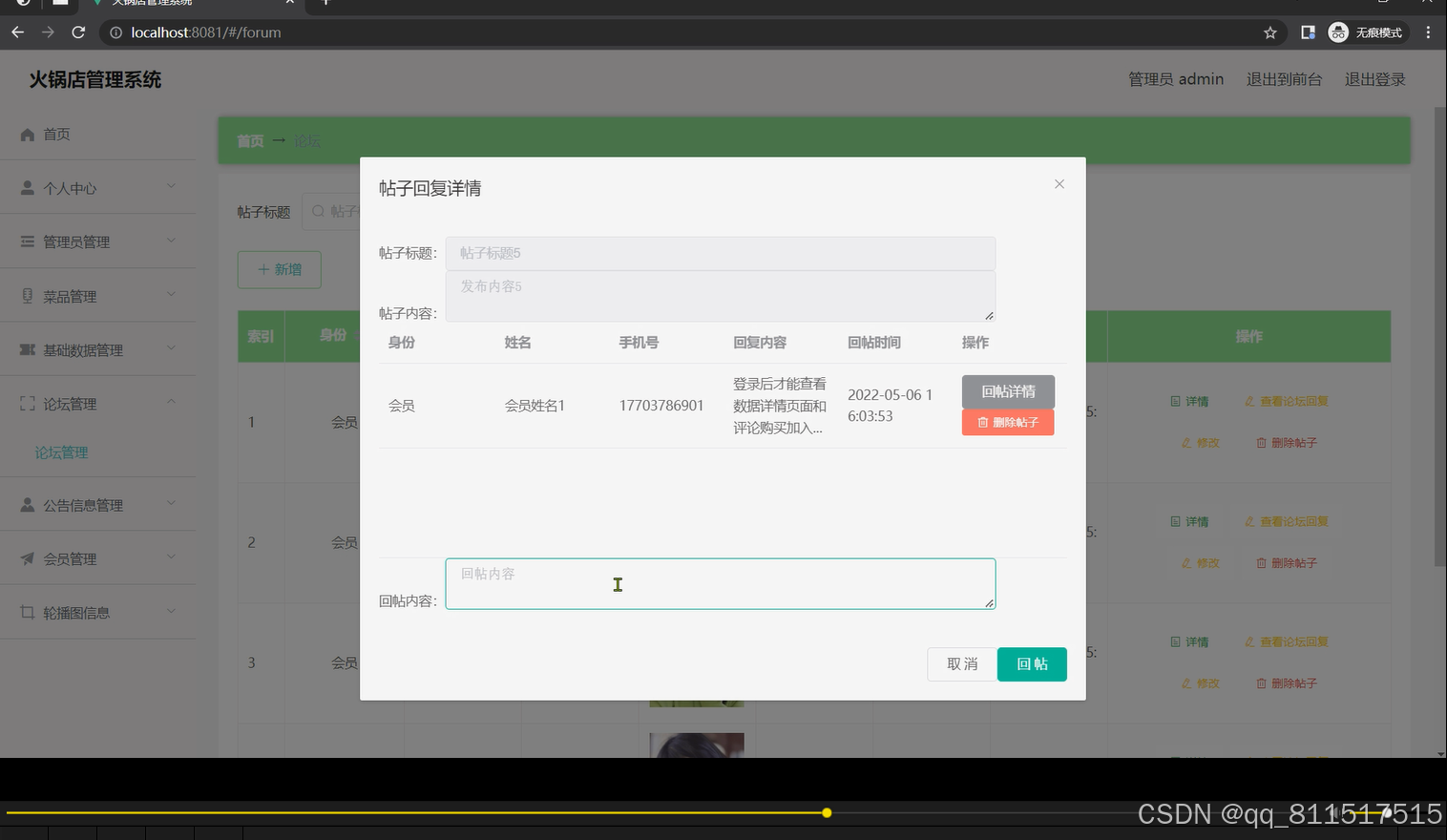The height and width of the screenshot is (840, 1447).
Task: Click the 管理员管理 list icon
Action: pyautogui.click(x=28, y=241)
